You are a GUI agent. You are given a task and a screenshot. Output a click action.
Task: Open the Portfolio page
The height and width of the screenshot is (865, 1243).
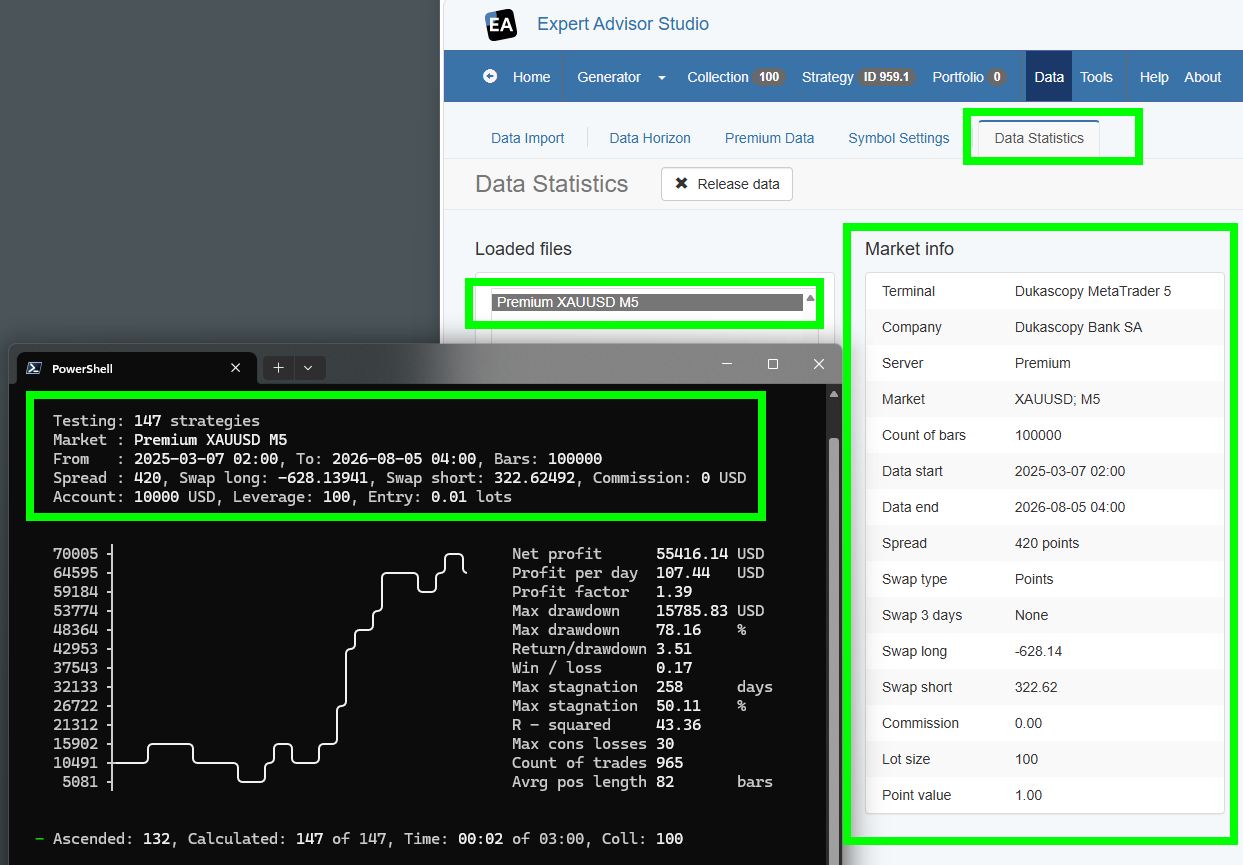coord(969,77)
